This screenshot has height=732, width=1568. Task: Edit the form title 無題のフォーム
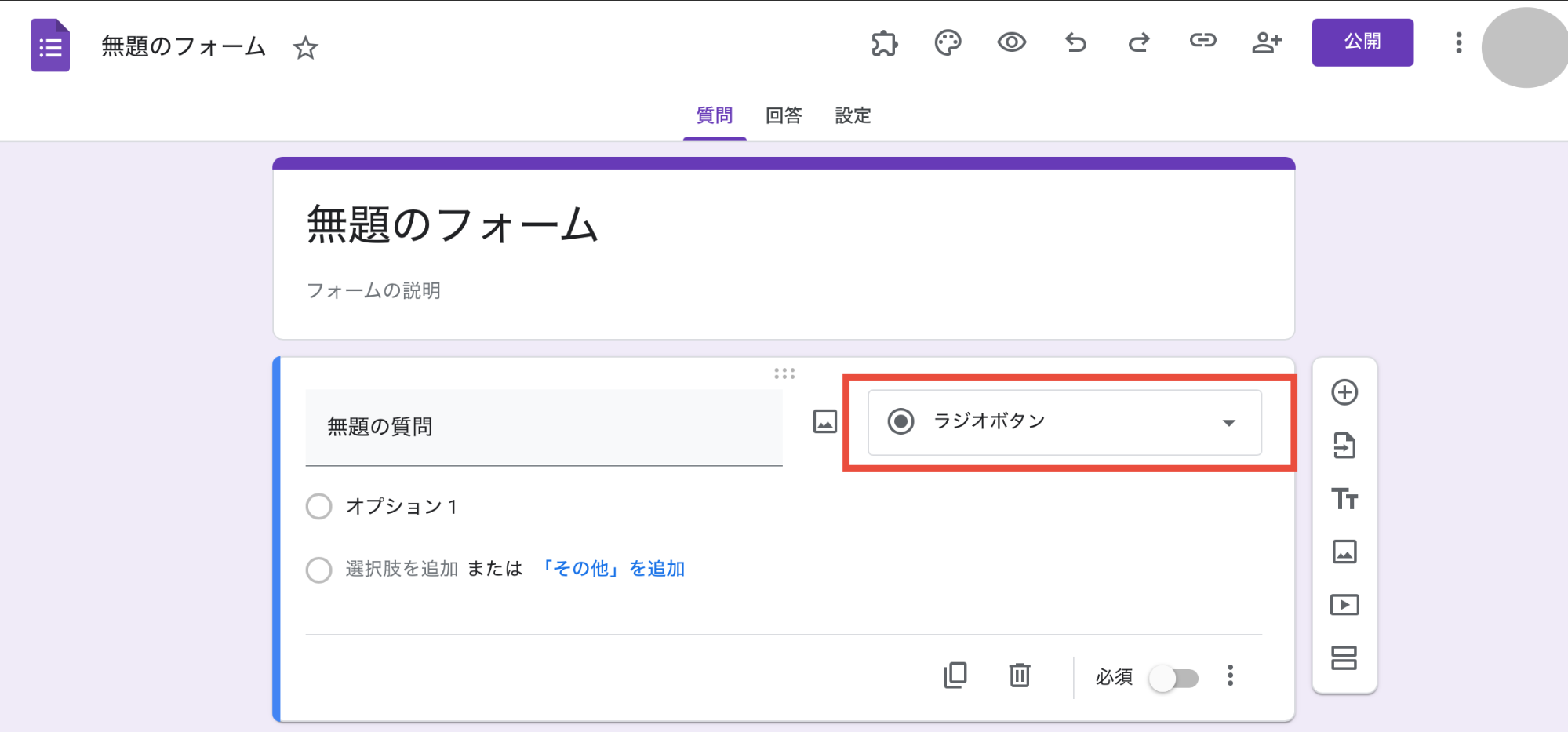(x=453, y=225)
